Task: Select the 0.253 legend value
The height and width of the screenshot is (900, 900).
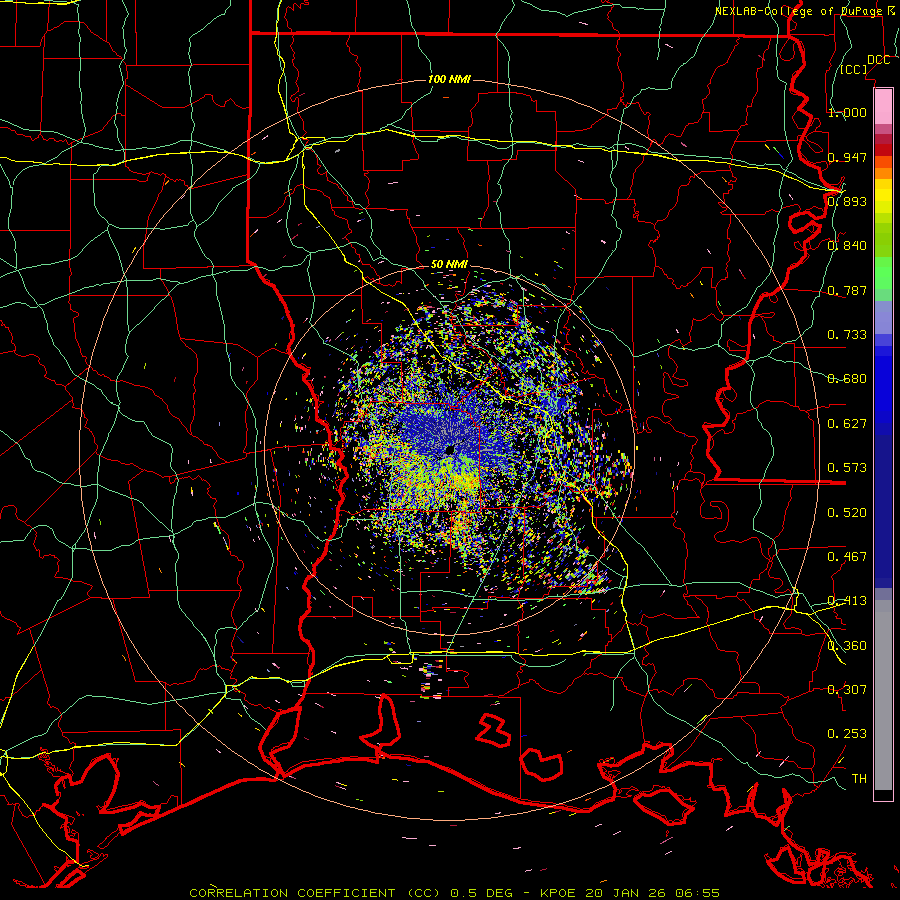Action: tap(847, 734)
